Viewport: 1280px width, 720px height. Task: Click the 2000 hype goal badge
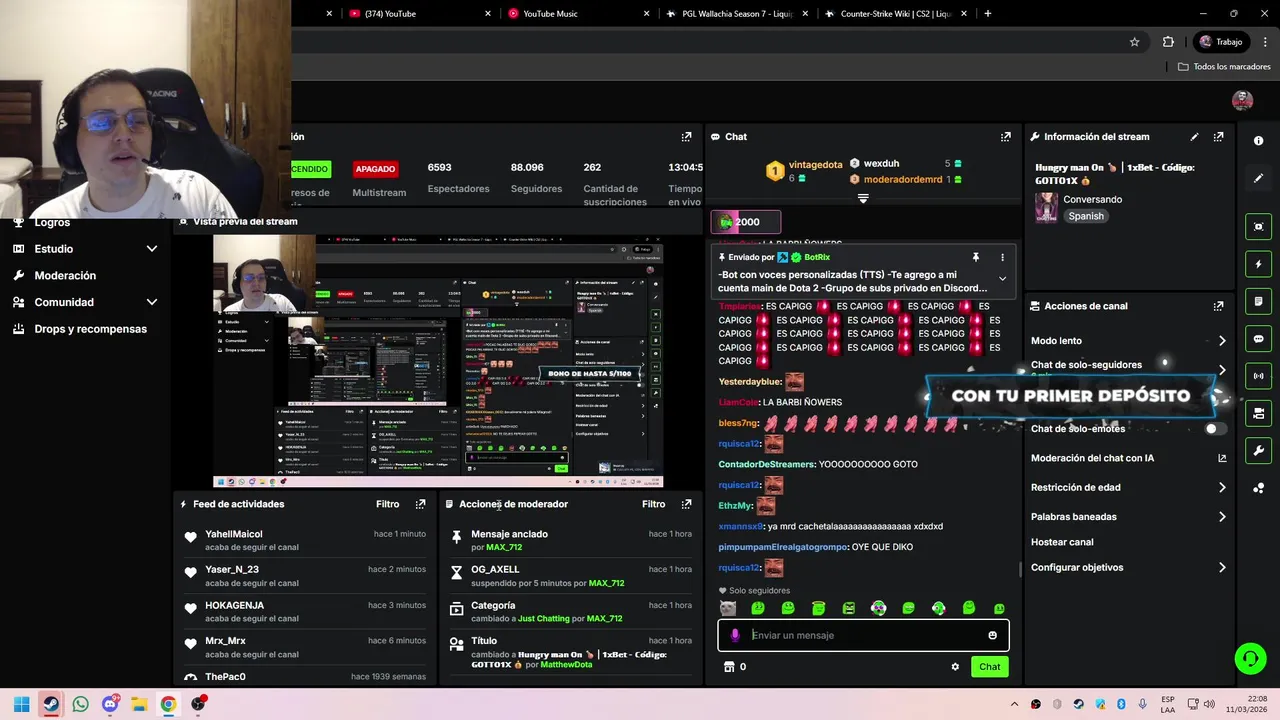(x=745, y=222)
